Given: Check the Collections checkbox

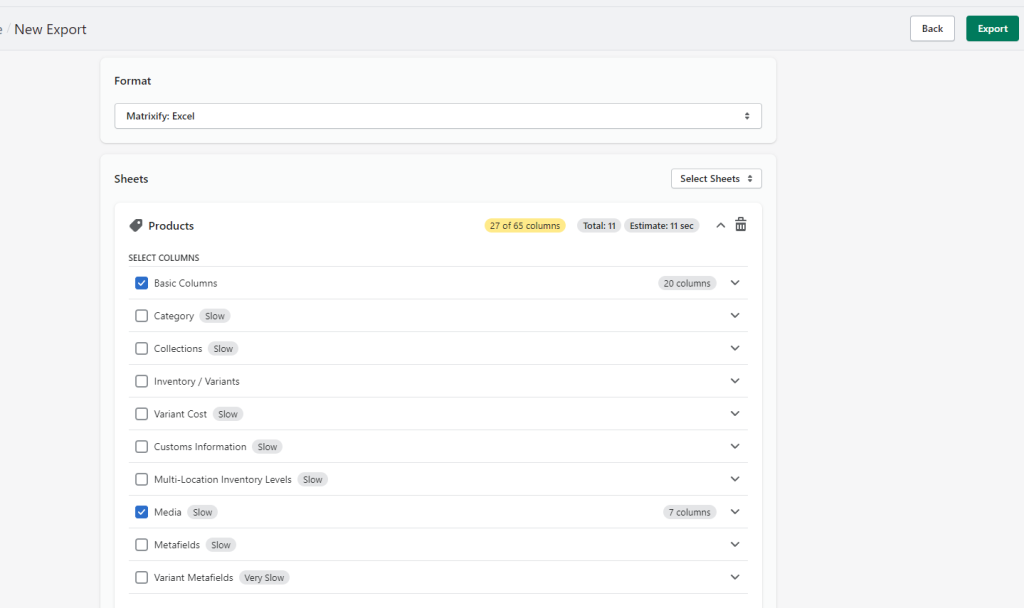Looking at the screenshot, I should click(x=141, y=348).
